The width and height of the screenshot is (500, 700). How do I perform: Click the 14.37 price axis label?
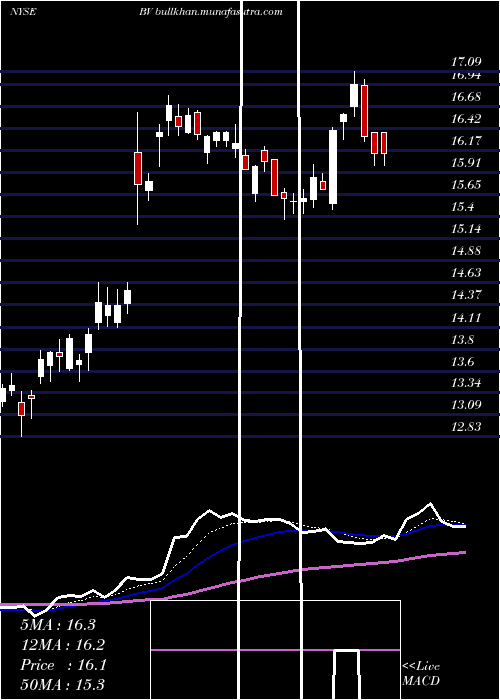click(466, 294)
